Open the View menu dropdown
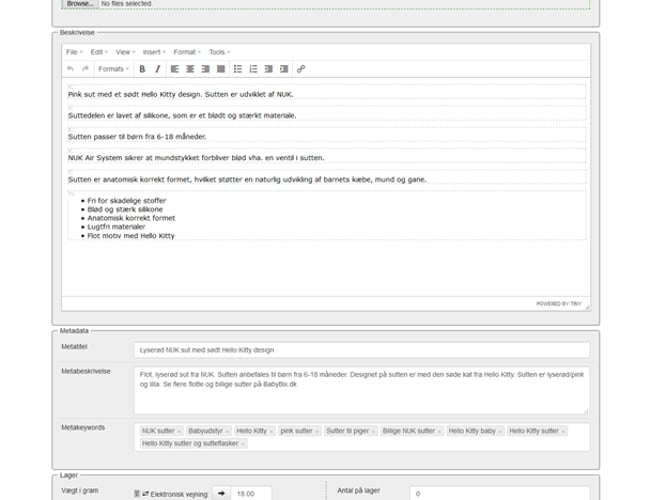650x500 pixels. [x=125, y=52]
